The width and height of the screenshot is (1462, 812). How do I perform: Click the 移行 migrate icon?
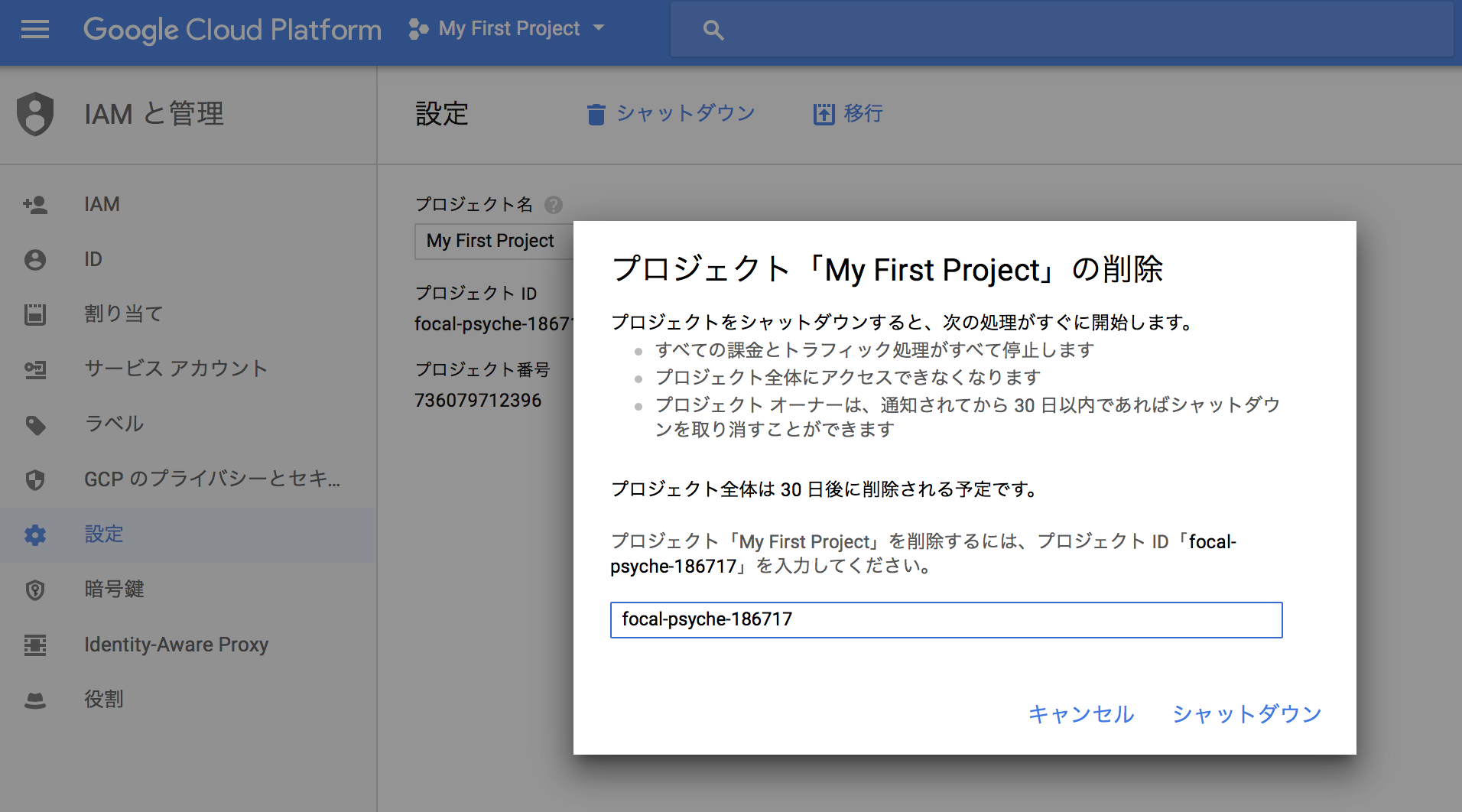[x=824, y=114]
